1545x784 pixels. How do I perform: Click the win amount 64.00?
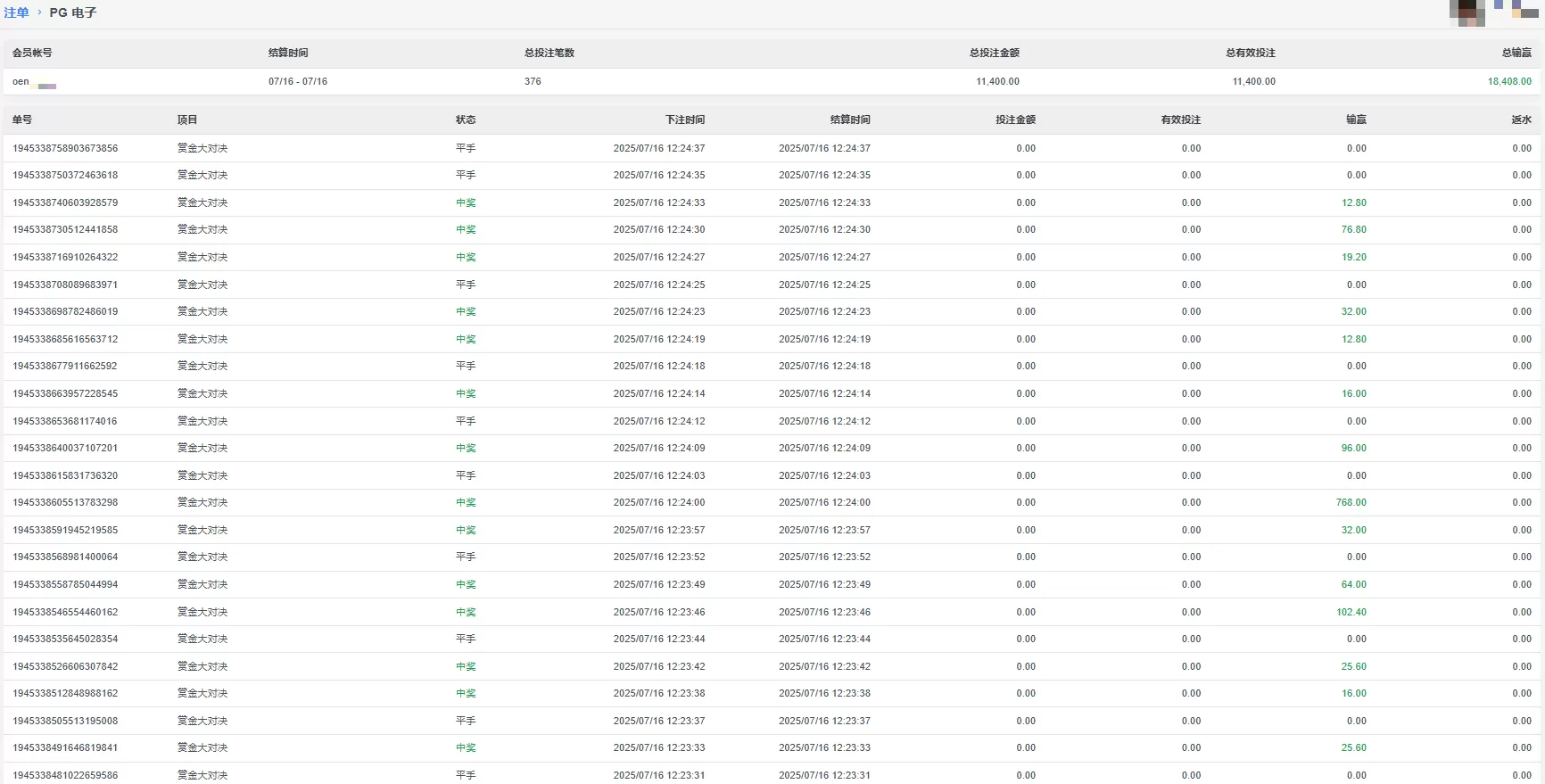(x=1353, y=584)
